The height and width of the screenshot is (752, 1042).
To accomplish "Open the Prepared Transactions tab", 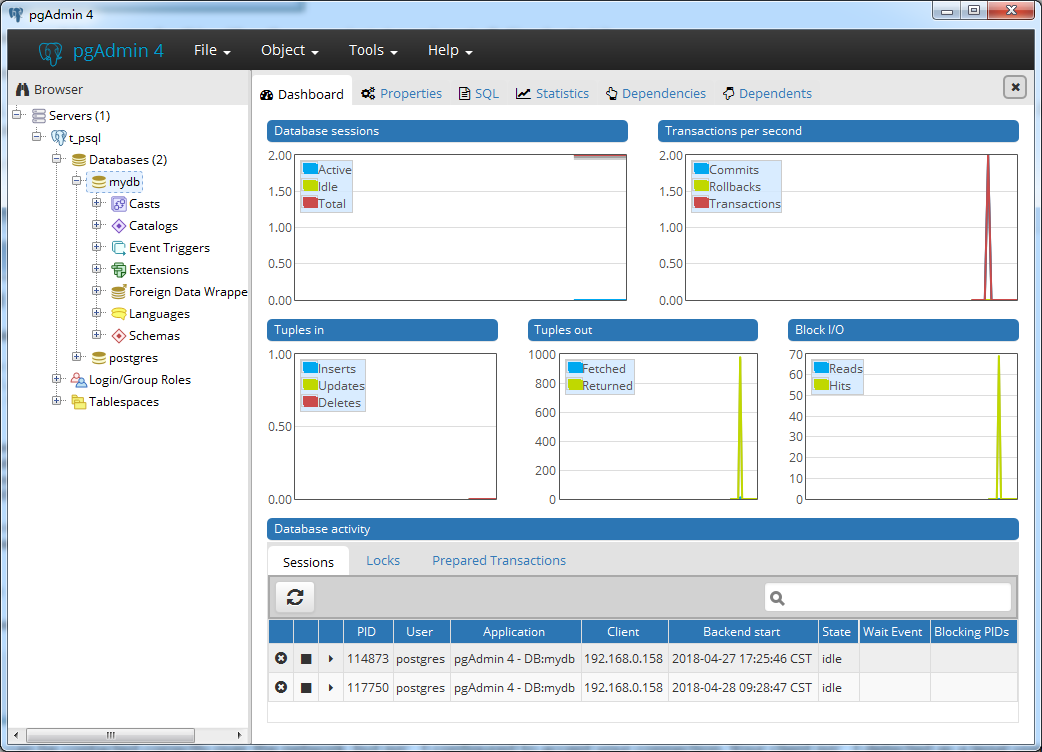I will click(x=499, y=561).
